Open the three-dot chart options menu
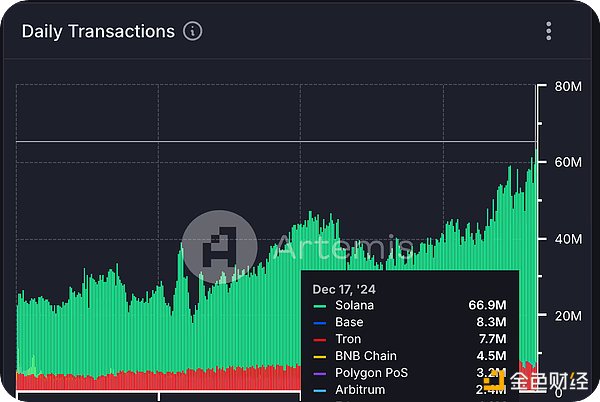The height and width of the screenshot is (402, 600). 549,31
